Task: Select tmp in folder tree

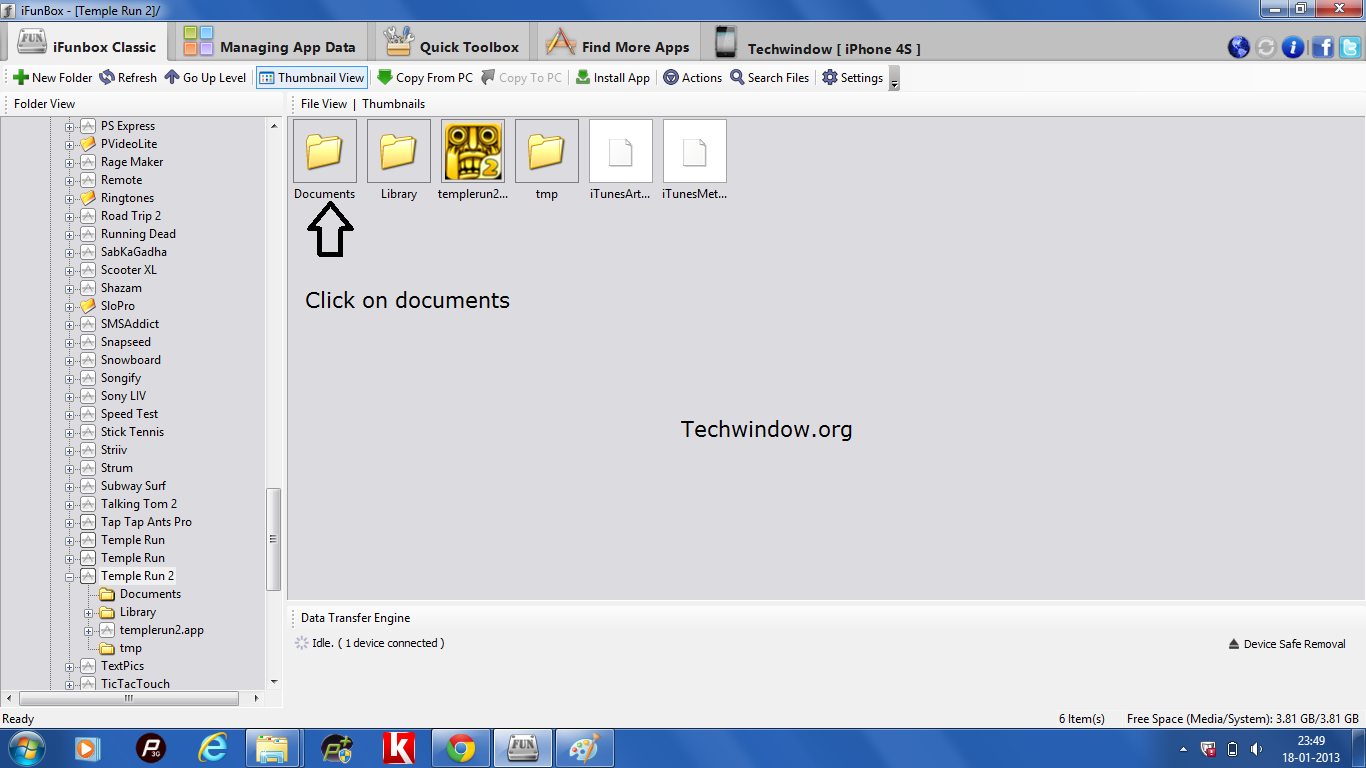Action: pos(131,648)
